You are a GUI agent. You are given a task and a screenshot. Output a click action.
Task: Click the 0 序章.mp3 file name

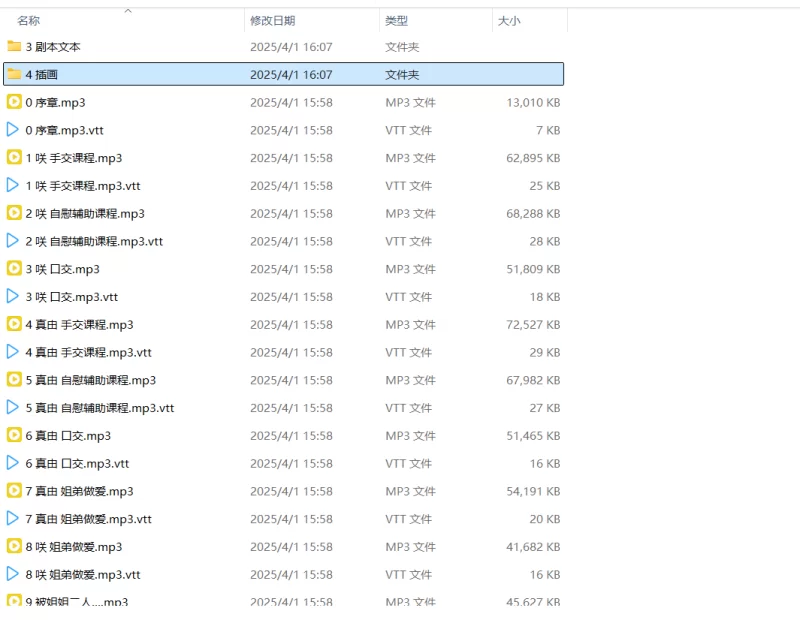click(55, 102)
